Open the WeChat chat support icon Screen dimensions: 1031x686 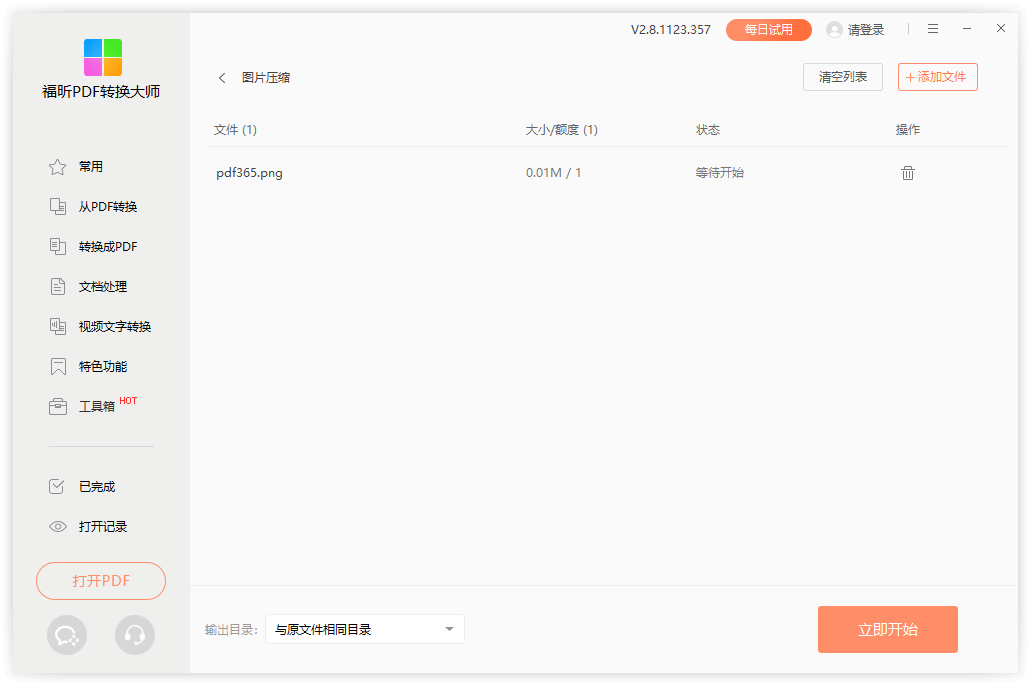(67, 635)
